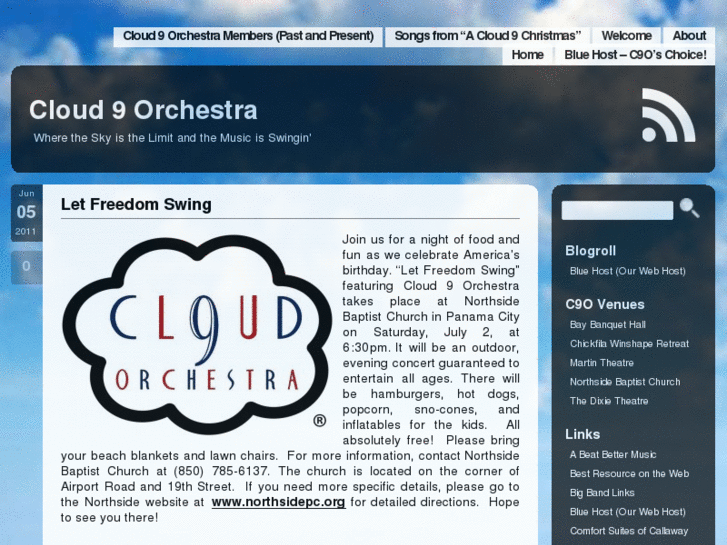Open Blue Host (Our Web Host) under Blogroll
The height and width of the screenshot is (545, 727).
[627, 271]
